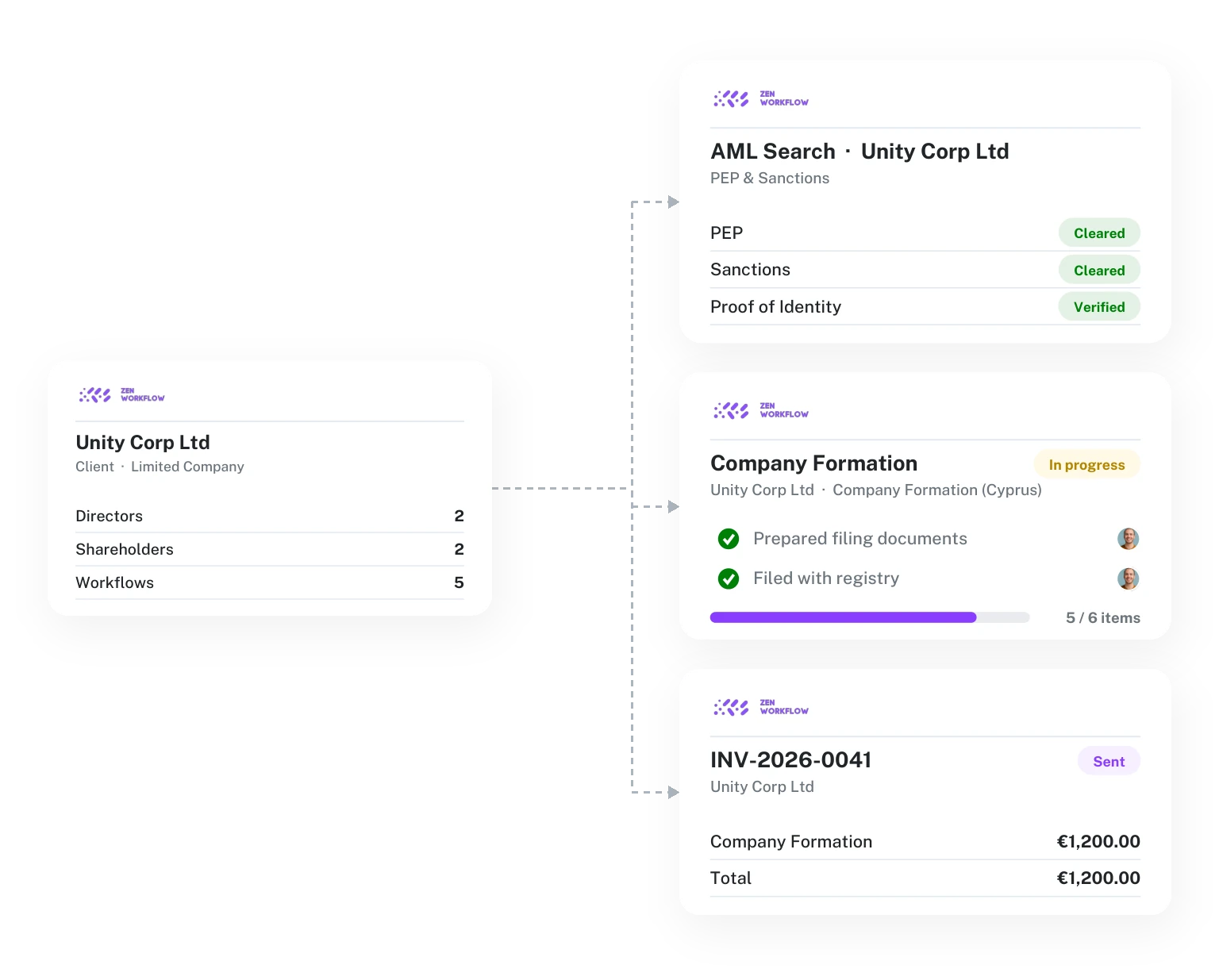
Task: Click the Sent badge on the invoice
Action: (1109, 762)
